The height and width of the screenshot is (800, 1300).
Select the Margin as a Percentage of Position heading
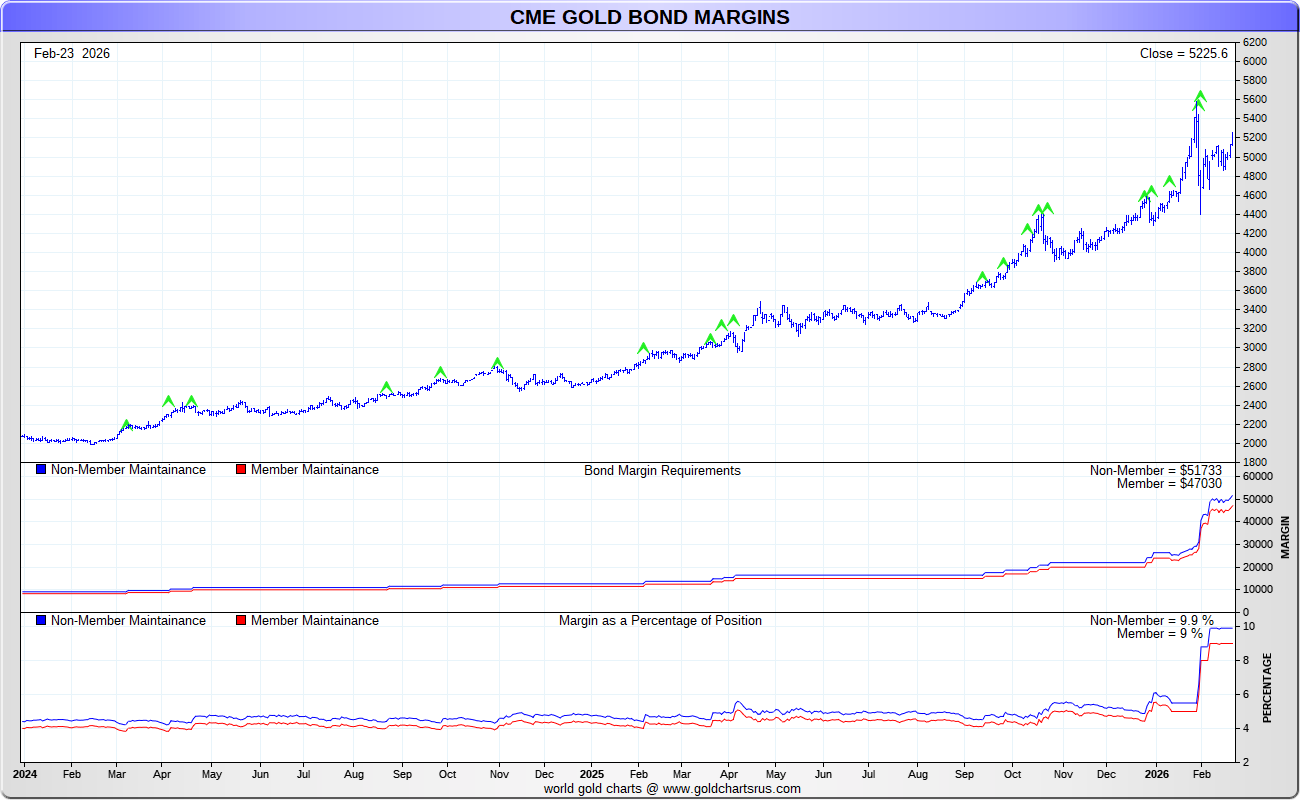tap(660, 621)
